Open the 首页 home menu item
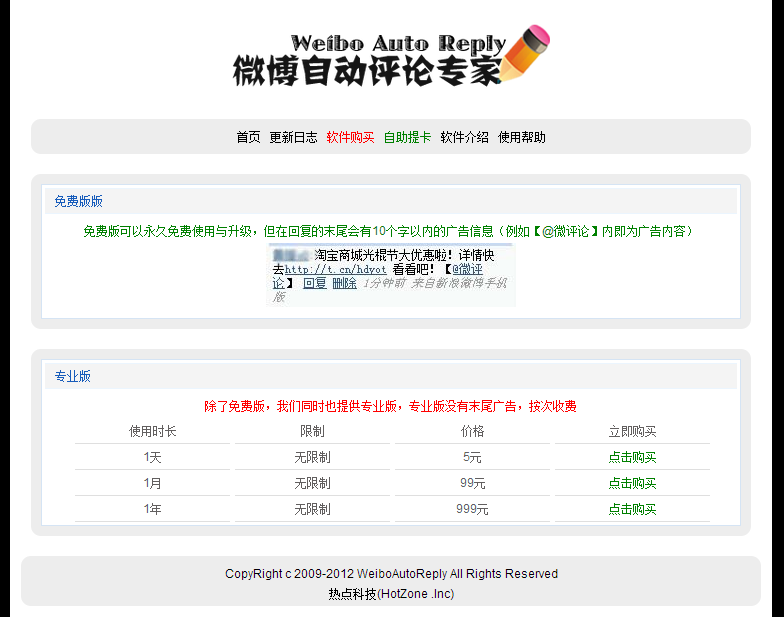 248,137
